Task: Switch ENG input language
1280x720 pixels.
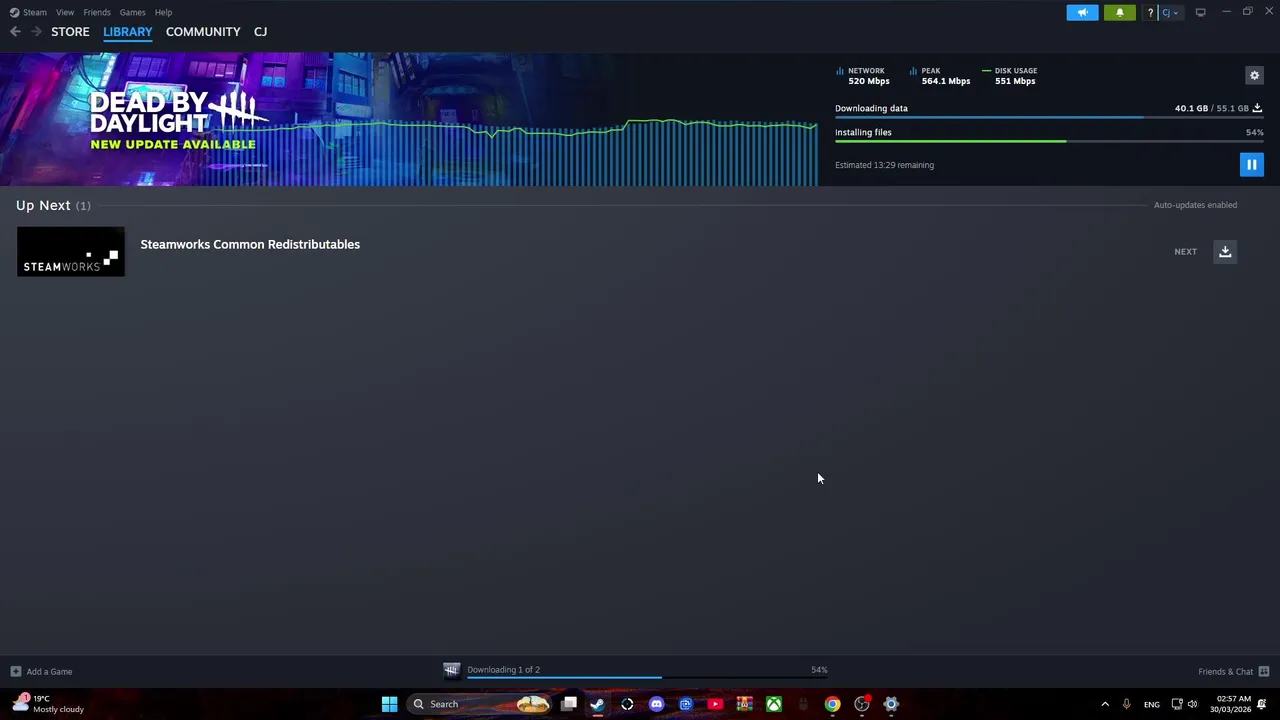Action: pos(1152,704)
